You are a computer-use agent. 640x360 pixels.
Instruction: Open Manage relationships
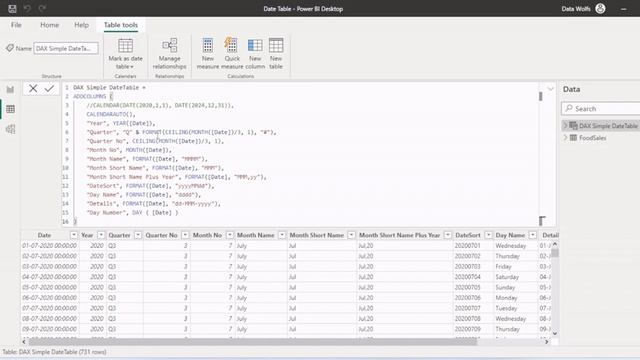(x=169, y=53)
